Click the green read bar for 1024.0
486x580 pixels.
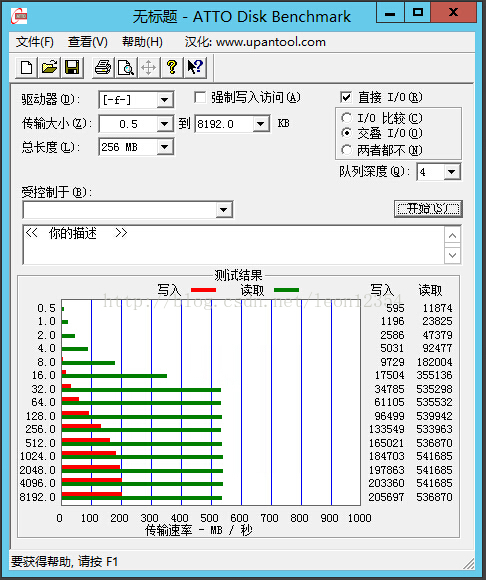point(142,457)
